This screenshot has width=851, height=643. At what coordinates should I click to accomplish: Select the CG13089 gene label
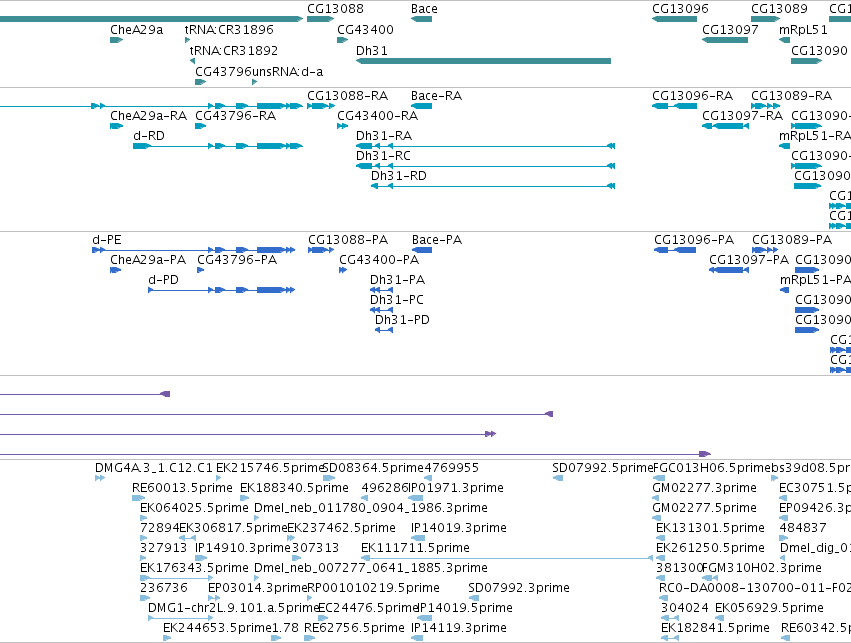coord(779,9)
